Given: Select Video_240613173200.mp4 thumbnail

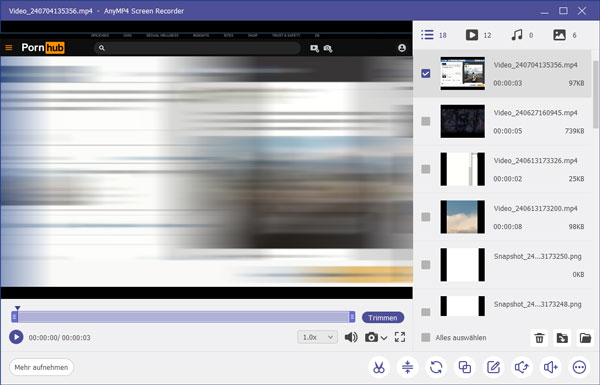Looking at the screenshot, I should (462, 217).
